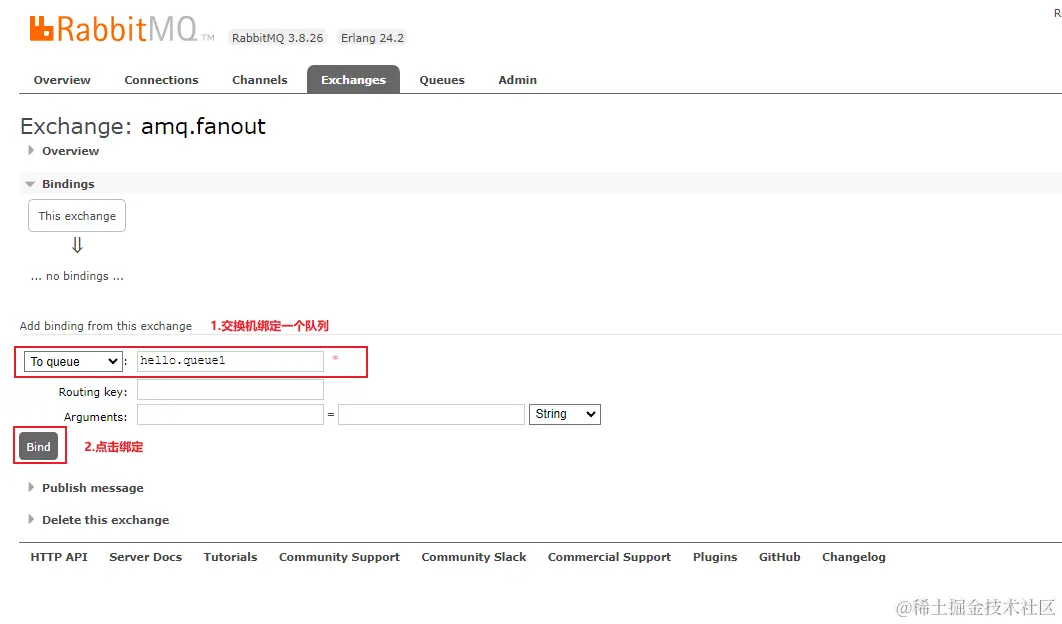1062x624 pixels.
Task: Select the Exchanges tab
Action: [353, 80]
